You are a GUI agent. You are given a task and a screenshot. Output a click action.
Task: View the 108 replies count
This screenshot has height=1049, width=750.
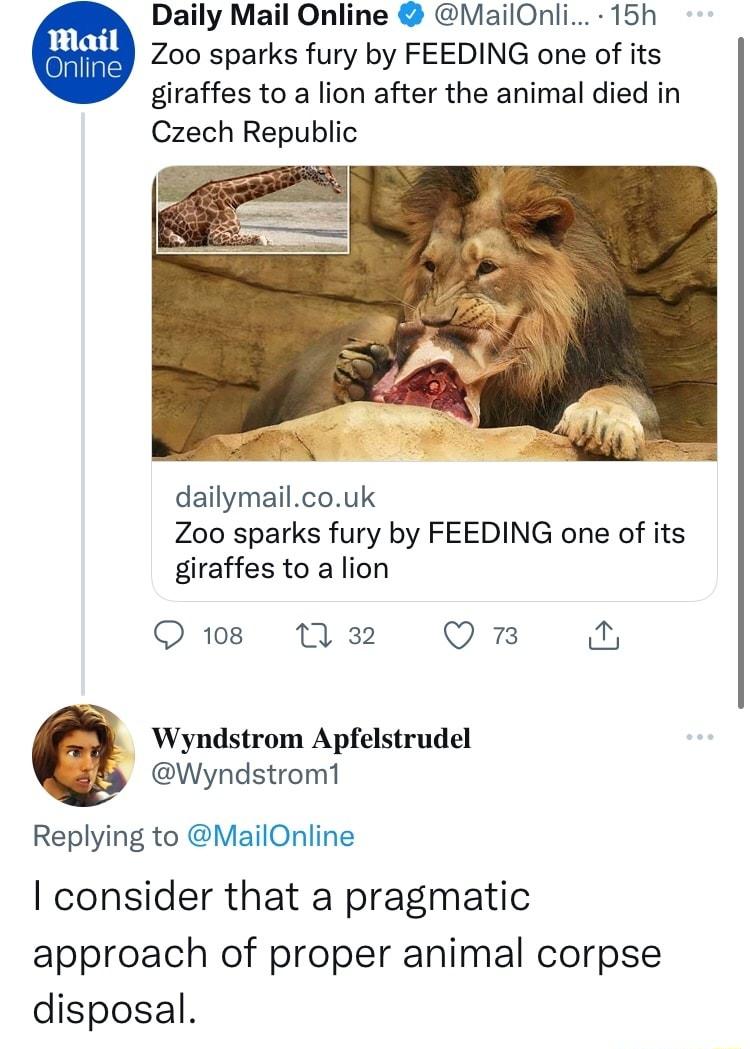pos(227,635)
